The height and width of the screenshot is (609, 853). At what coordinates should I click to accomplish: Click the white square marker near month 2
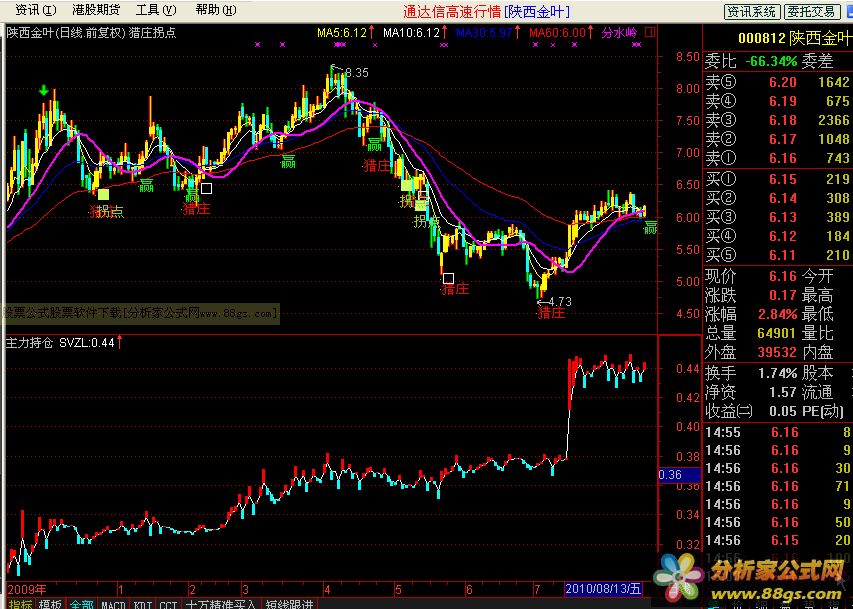pyautogui.click(x=206, y=188)
